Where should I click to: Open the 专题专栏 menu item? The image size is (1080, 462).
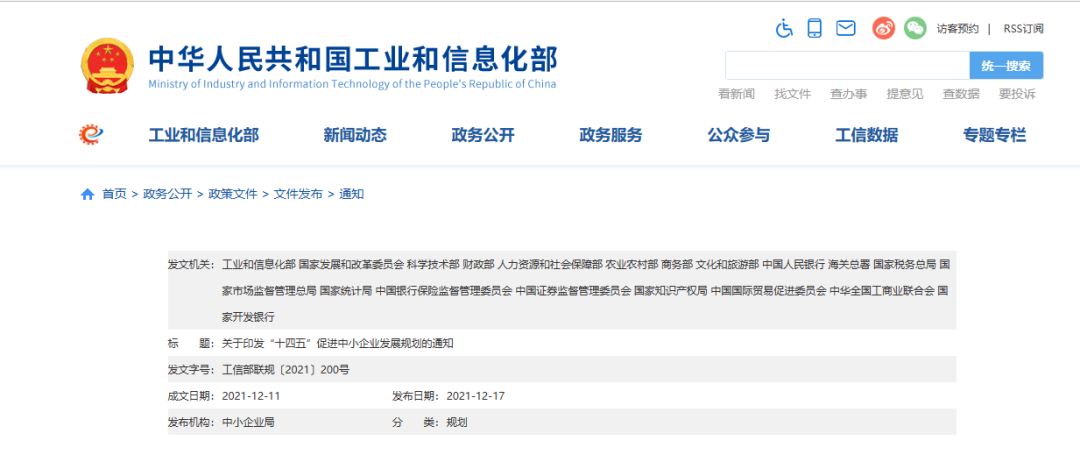pyautogui.click(x=995, y=136)
